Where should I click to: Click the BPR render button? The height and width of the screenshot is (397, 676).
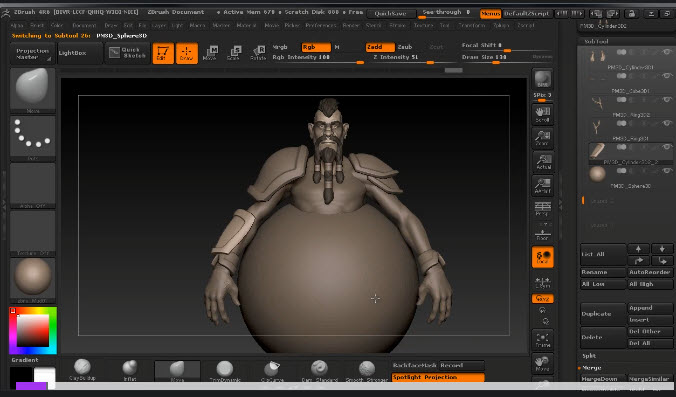pos(542,79)
